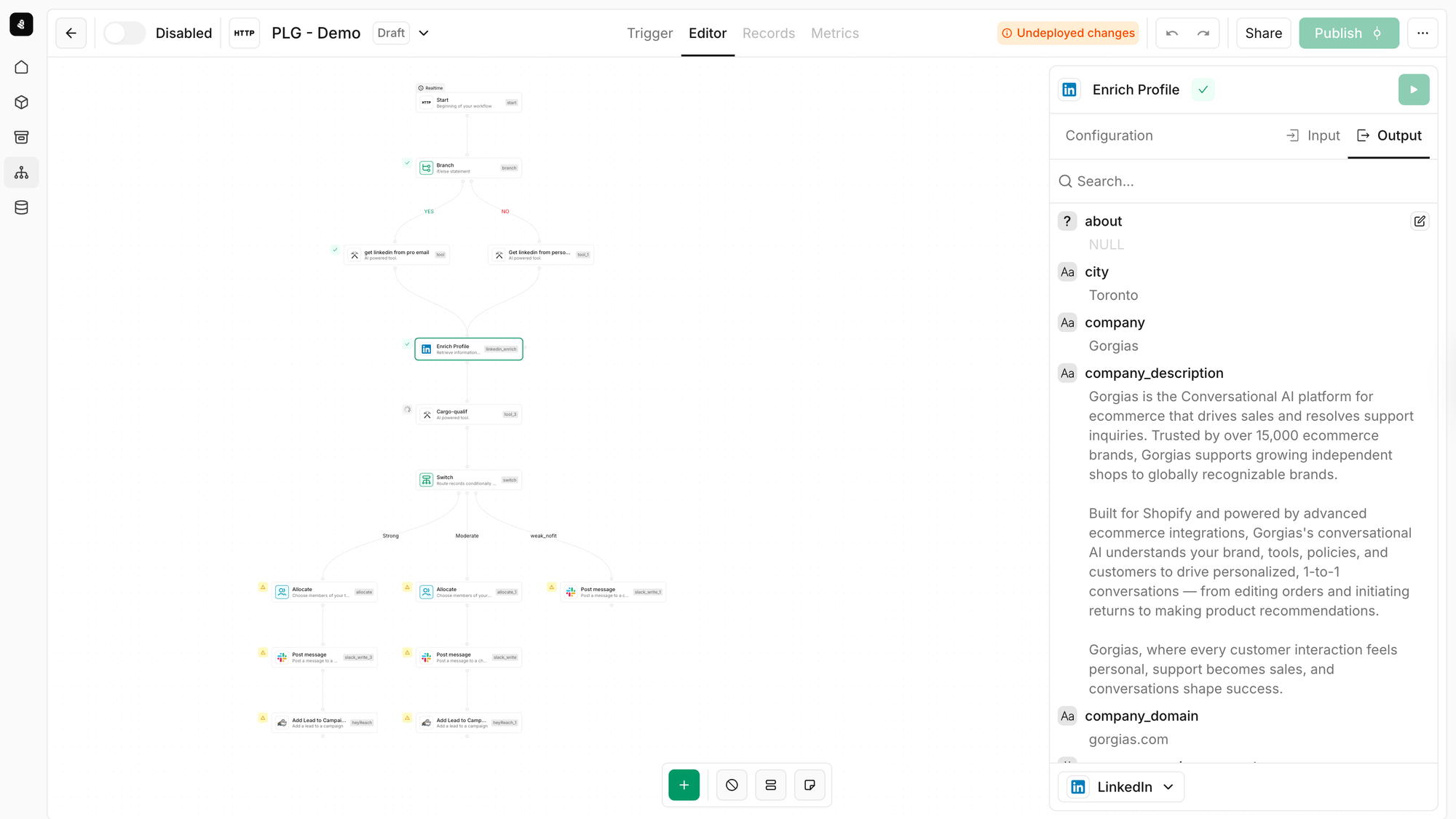
Task: Select the Switch node on canvas
Action: point(468,480)
